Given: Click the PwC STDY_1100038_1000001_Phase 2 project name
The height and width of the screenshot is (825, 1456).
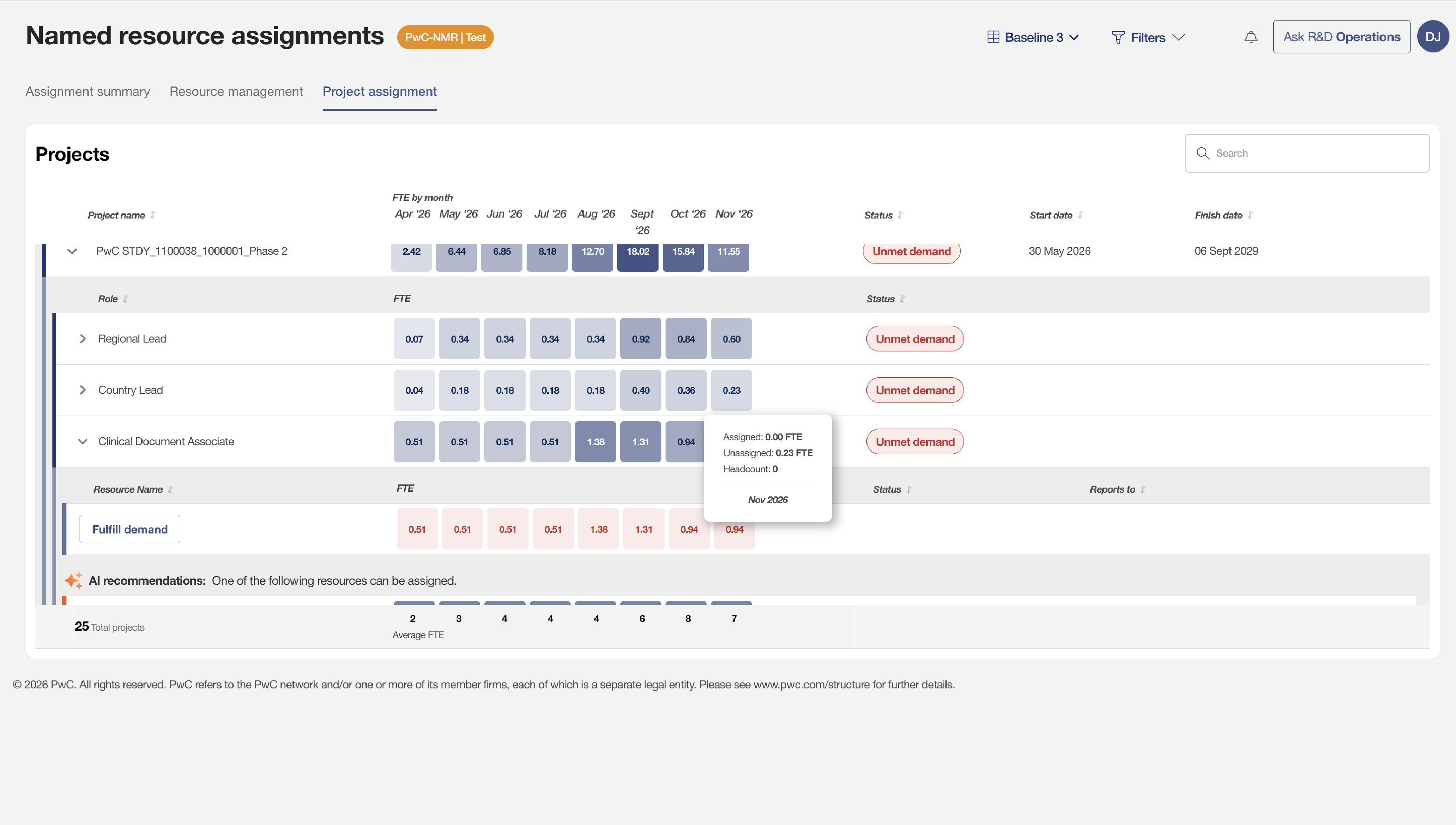Looking at the screenshot, I should pyautogui.click(x=191, y=251).
